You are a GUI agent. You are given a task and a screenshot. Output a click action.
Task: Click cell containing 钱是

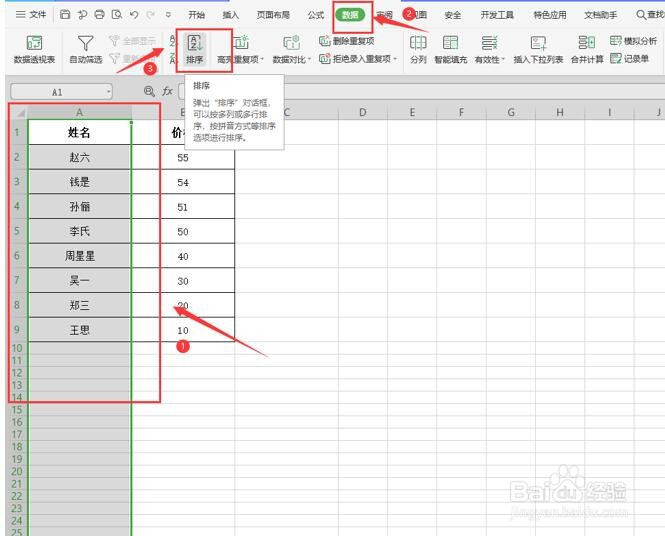tap(80, 182)
